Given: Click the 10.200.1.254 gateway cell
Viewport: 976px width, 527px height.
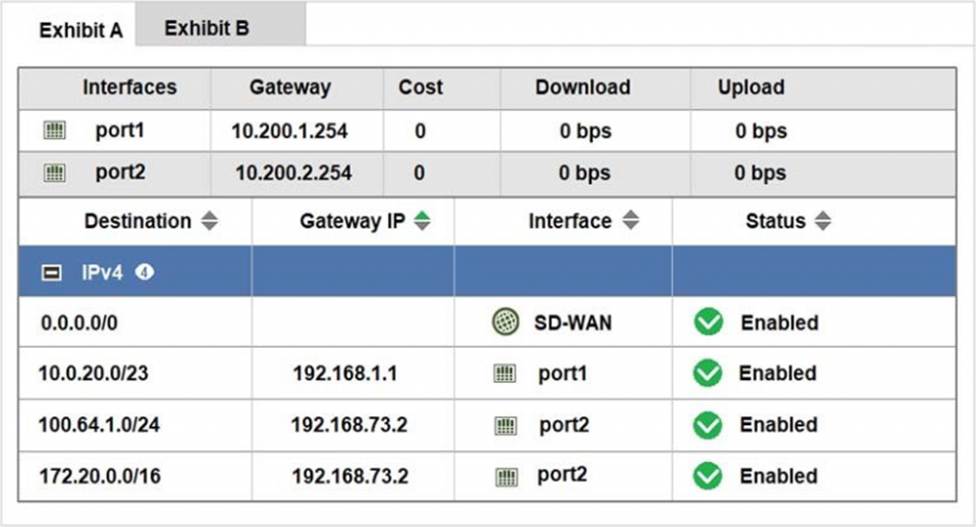Looking at the screenshot, I should point(289,131).
